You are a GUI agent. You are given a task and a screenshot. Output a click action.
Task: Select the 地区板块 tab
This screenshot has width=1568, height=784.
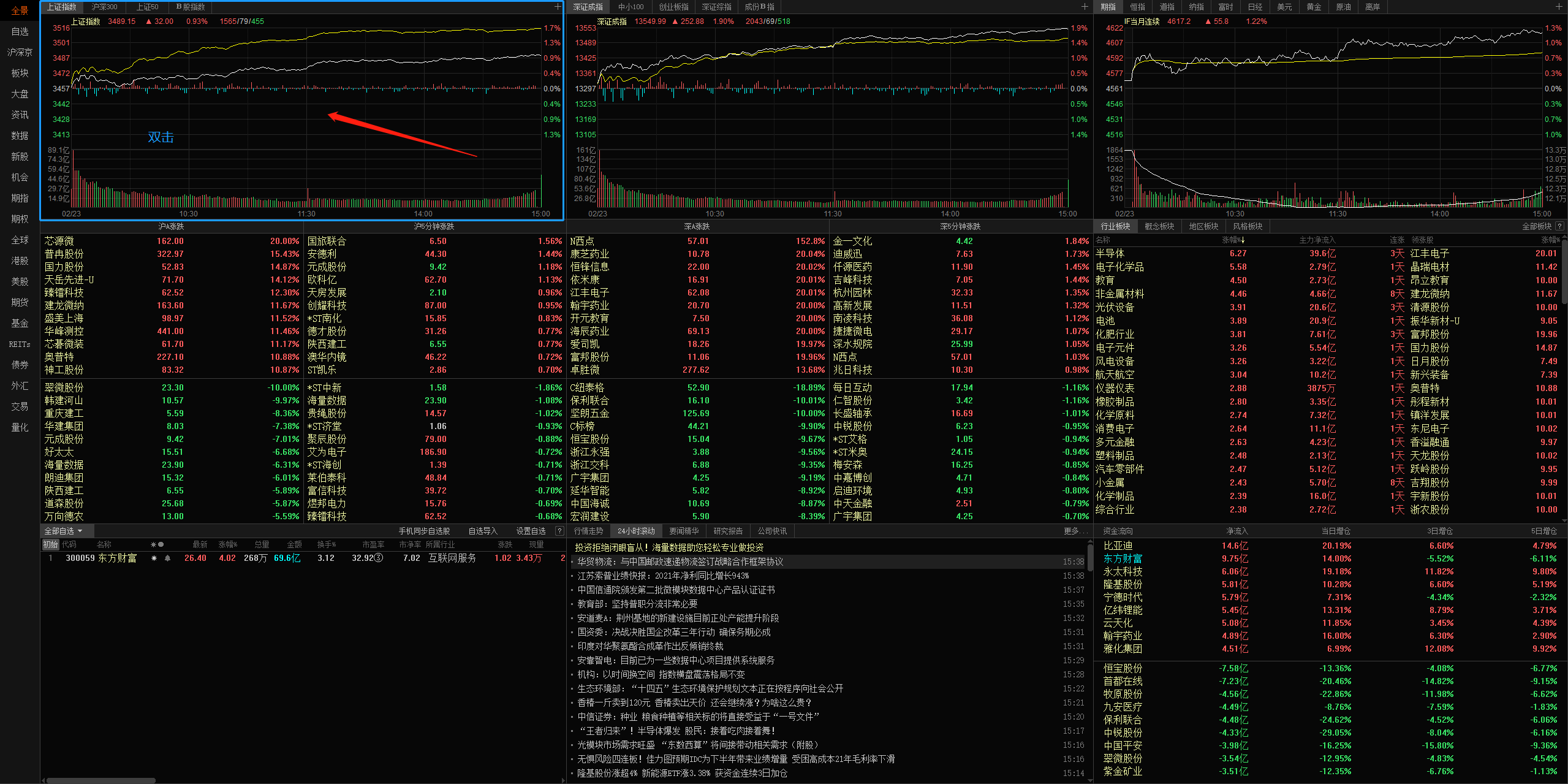coord(1203,226)
